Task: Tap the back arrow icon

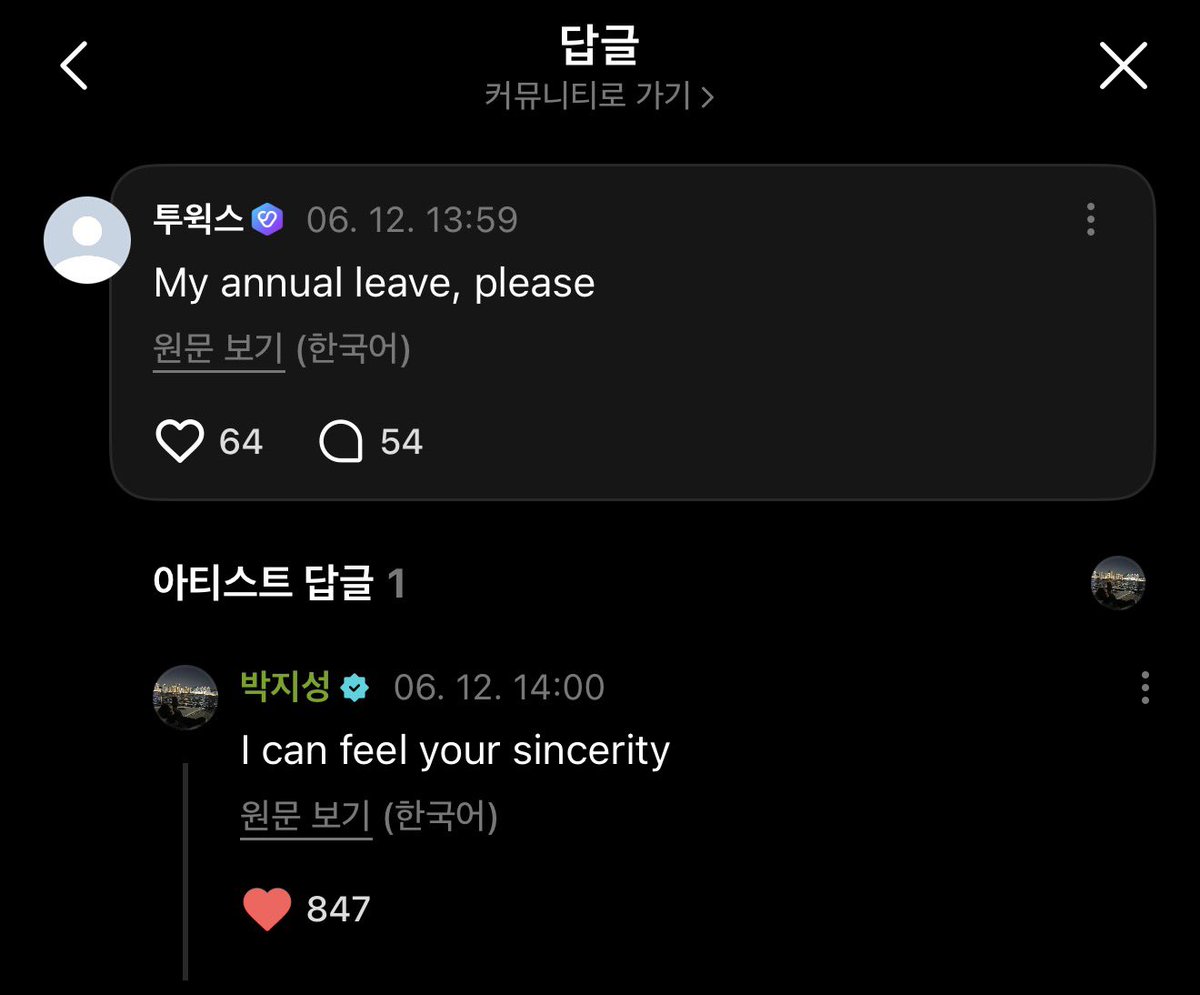Action: coord(74,67)
